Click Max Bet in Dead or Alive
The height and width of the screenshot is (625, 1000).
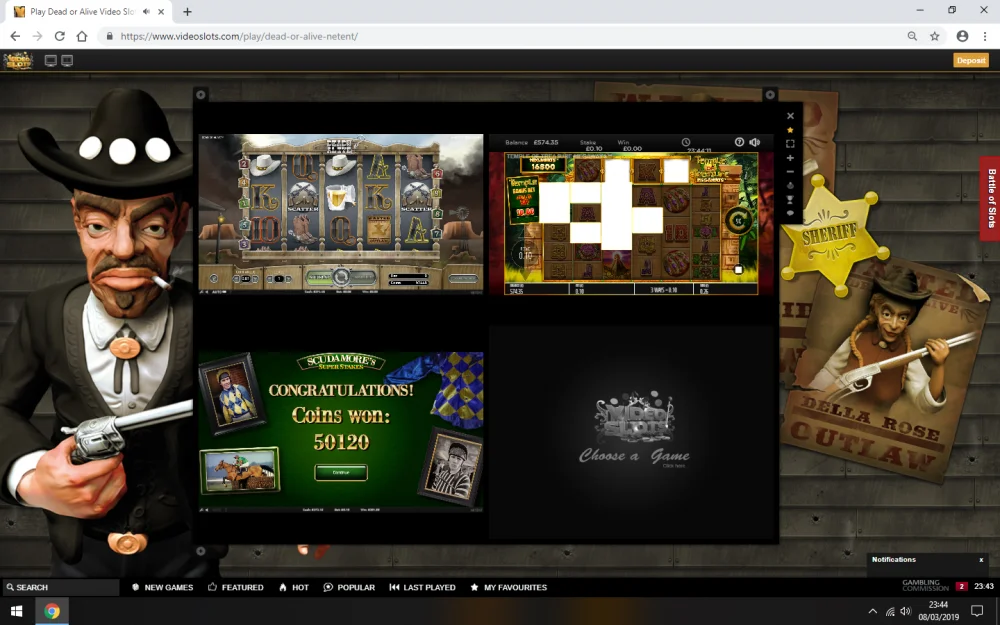click(364, 277)
